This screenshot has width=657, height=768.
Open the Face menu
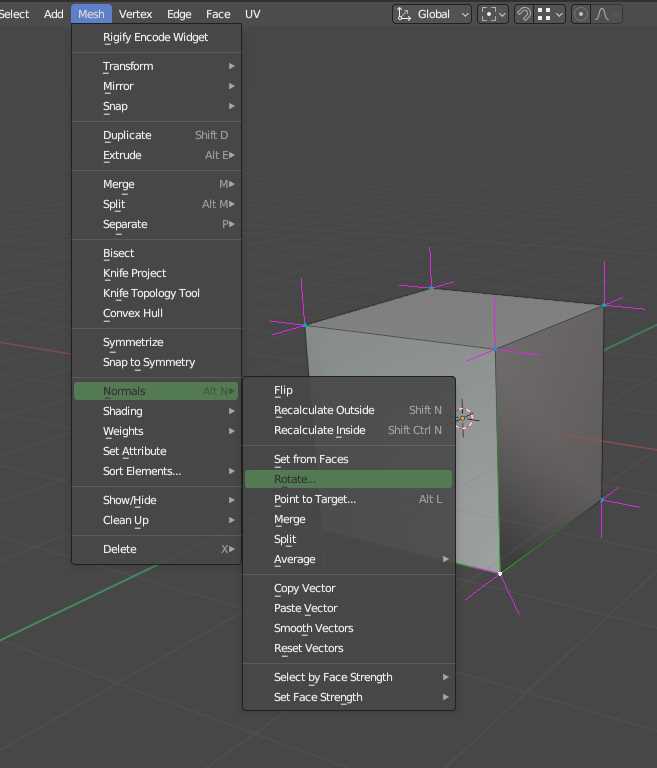(x=218, y=14)
